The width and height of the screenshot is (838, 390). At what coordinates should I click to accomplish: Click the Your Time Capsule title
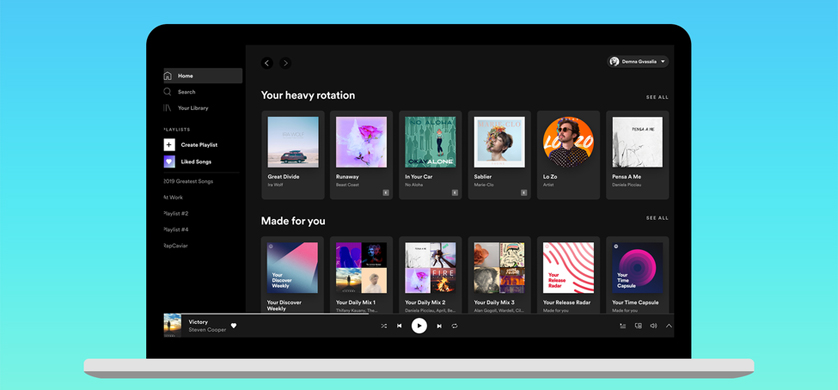[x=635, y=302]
